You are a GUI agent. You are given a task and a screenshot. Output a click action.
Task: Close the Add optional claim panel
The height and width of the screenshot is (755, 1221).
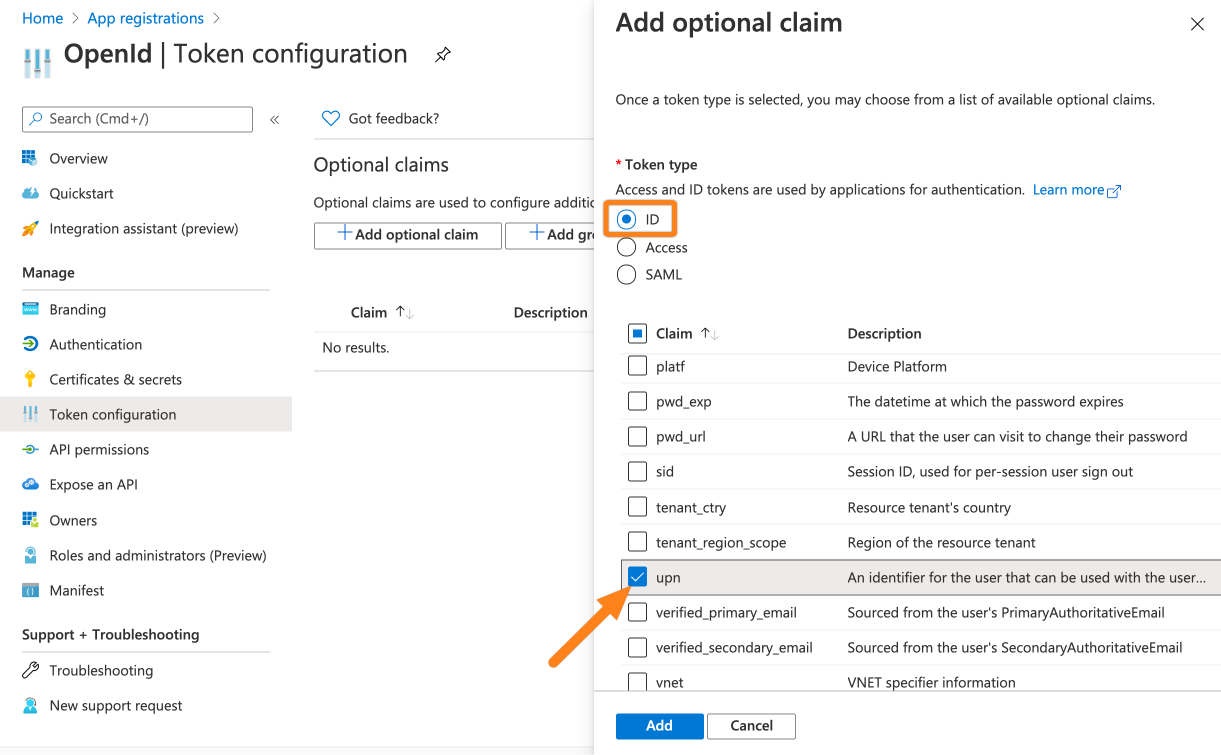click(1196, 24)
